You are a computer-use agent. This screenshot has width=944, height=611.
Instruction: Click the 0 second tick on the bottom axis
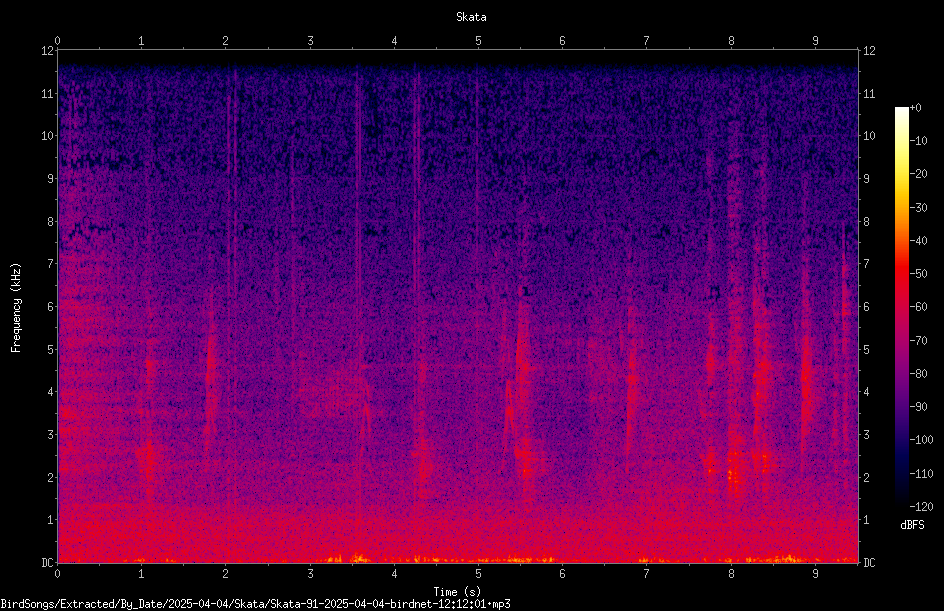coord(57,574)
